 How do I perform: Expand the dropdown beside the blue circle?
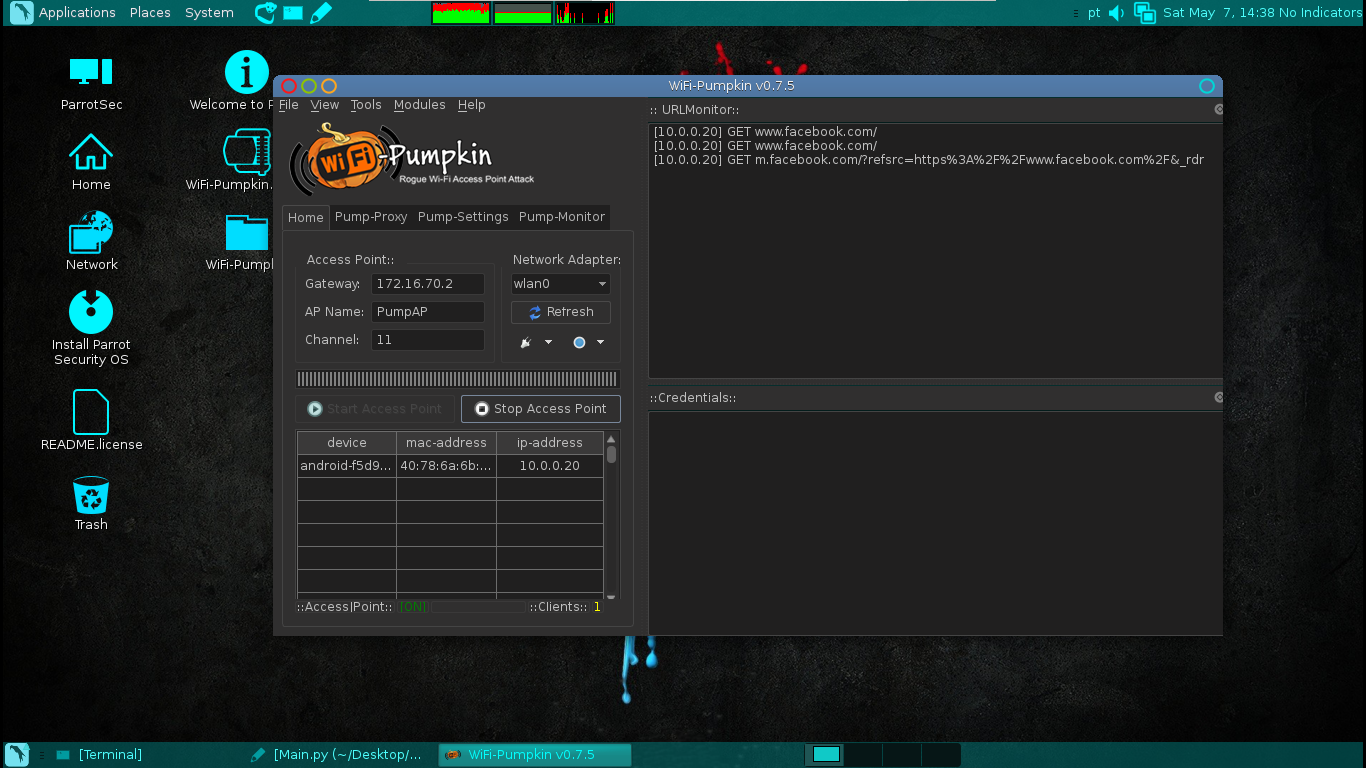pos(599,342)
